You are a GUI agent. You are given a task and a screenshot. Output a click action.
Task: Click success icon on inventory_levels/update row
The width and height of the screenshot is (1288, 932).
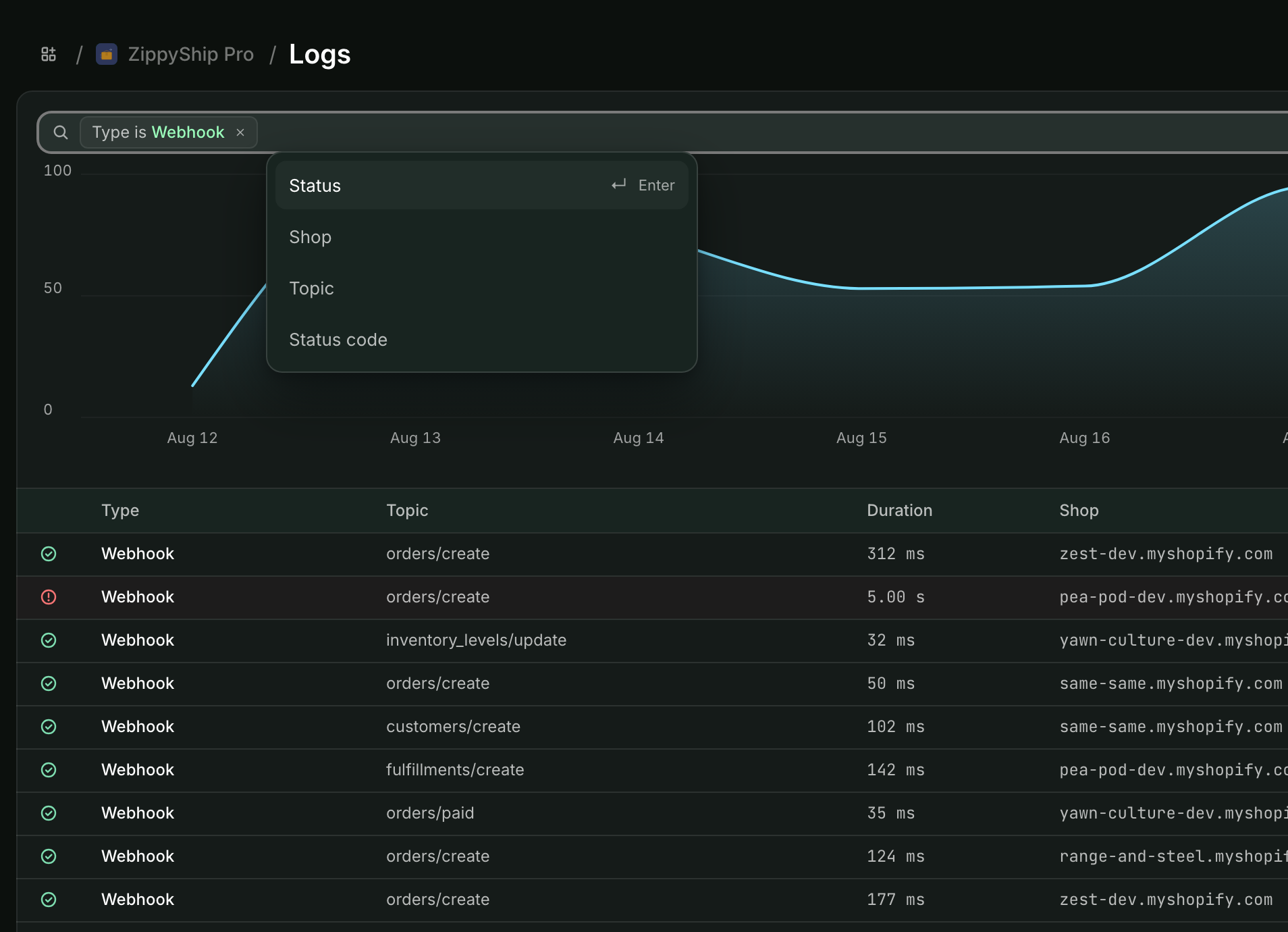click(x=49, y=640)
